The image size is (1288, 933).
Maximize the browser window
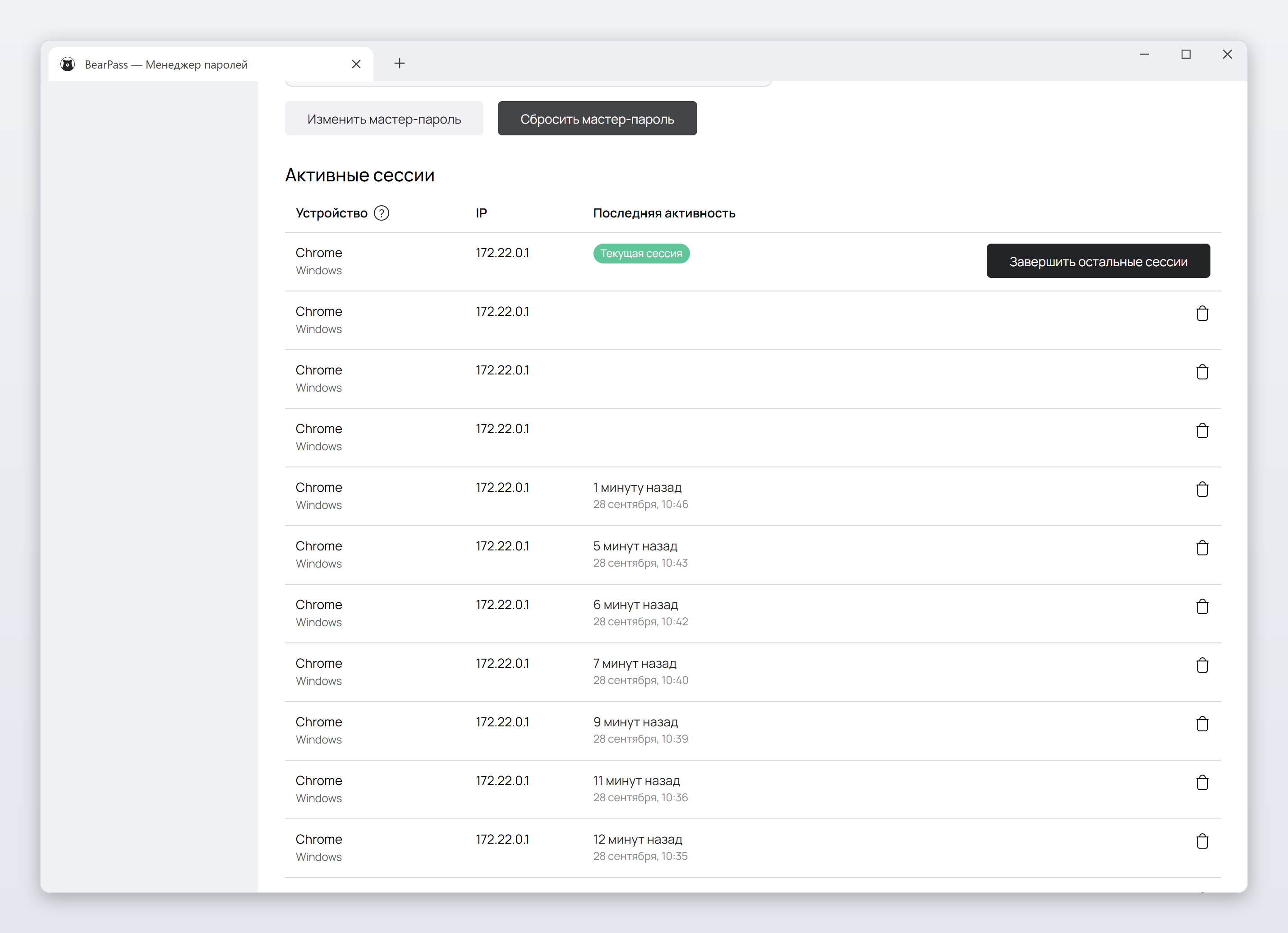coord(1186,55)
